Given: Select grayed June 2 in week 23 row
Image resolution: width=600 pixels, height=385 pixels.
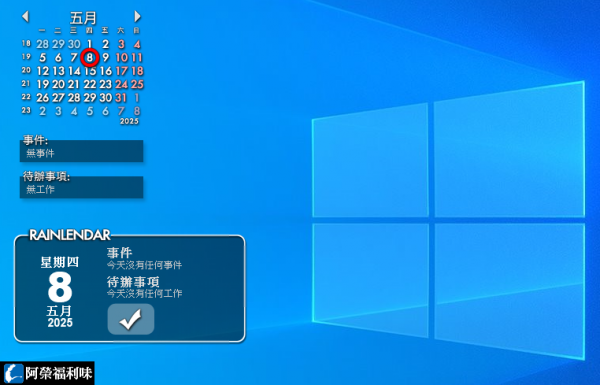Looking at the screenshot, I should (42, 111).
